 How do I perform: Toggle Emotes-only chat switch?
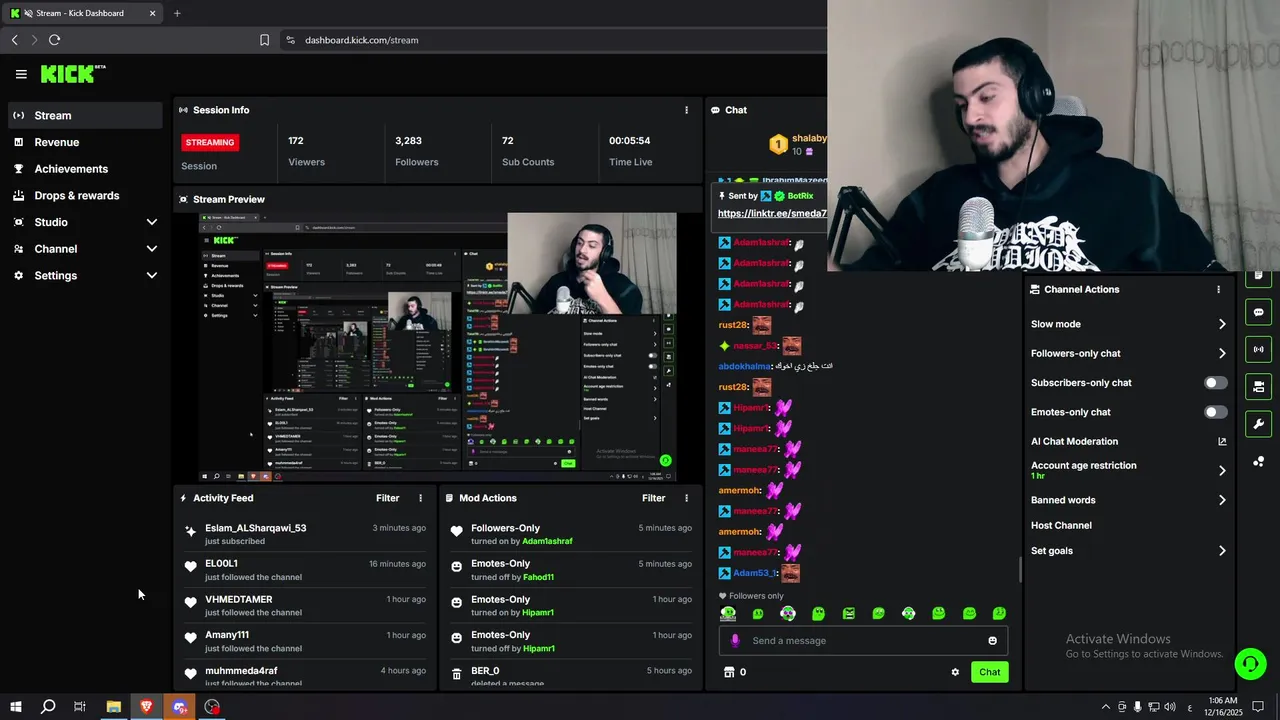[x=1215, y=412]
